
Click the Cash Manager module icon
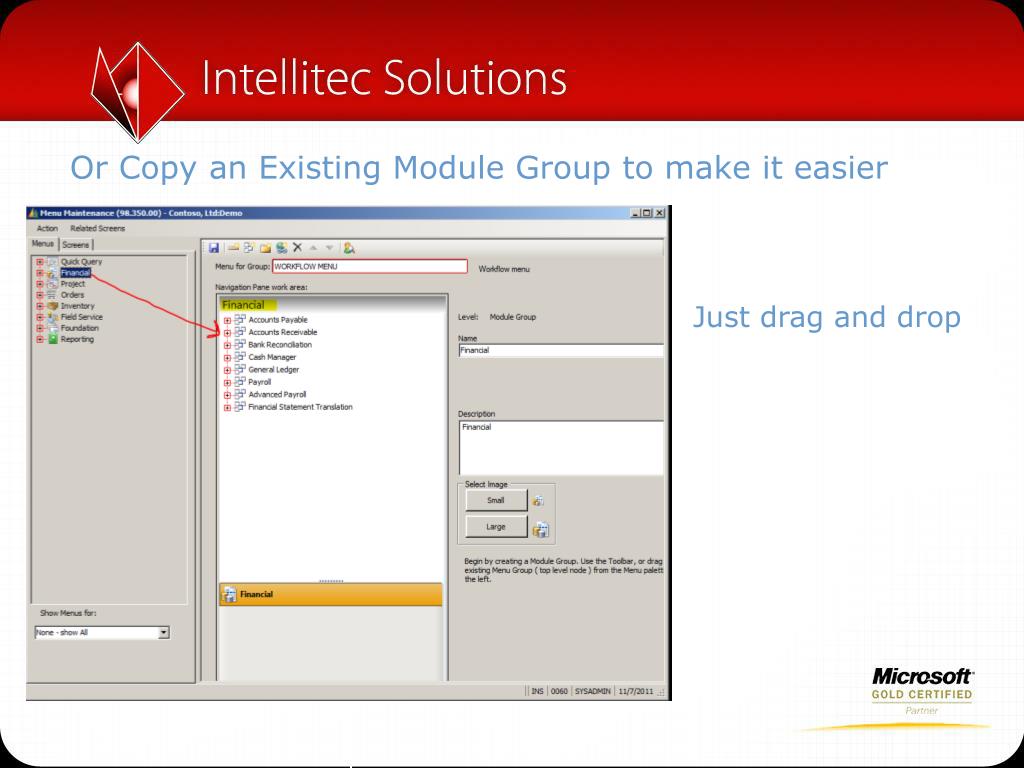[x=240, y=357]
